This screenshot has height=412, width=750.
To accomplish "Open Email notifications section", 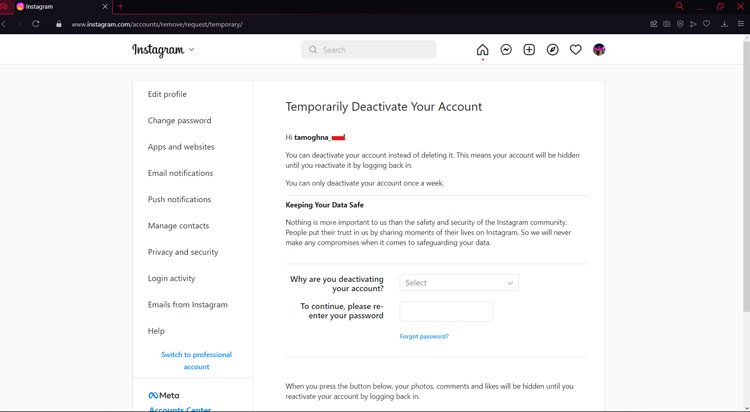I will (x=180, y=173).
